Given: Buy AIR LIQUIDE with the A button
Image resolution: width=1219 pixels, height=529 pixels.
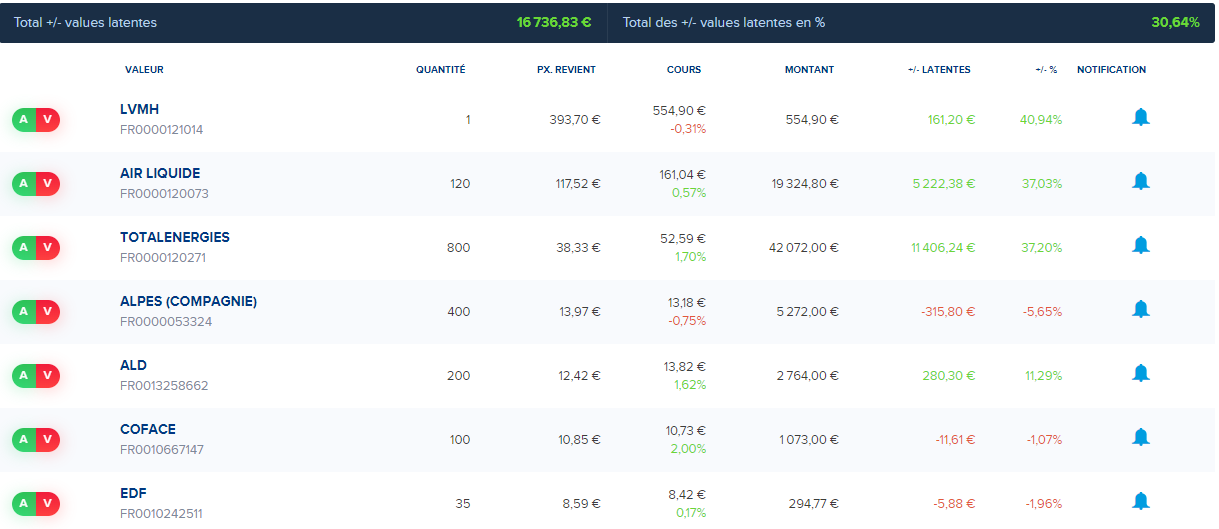Looking at the screenshot, I should (24, 184).
